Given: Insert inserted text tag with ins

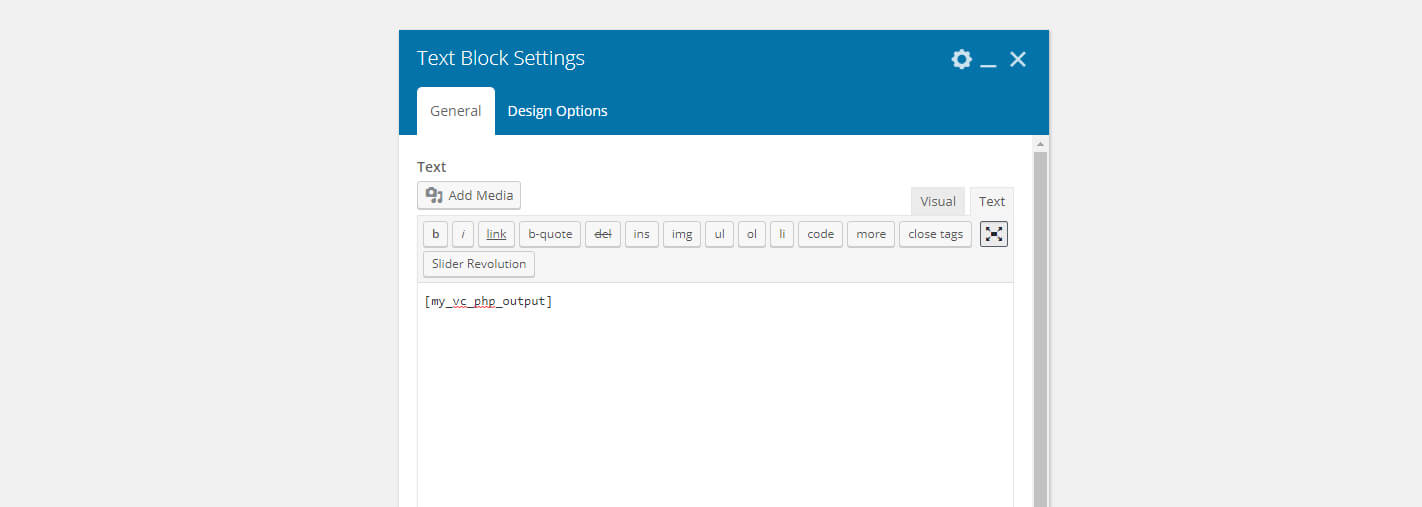Looking at the screenshot, I should (642, 234).
